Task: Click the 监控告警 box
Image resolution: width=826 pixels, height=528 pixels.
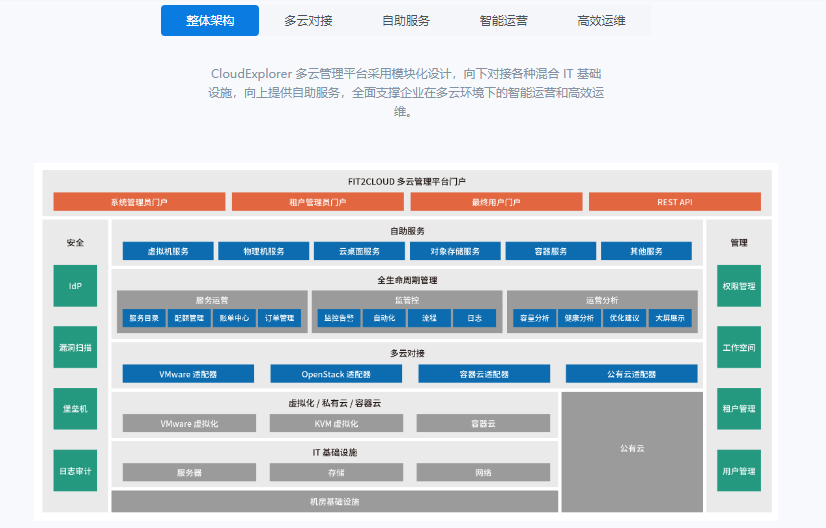Action: (x=339, y=318)
